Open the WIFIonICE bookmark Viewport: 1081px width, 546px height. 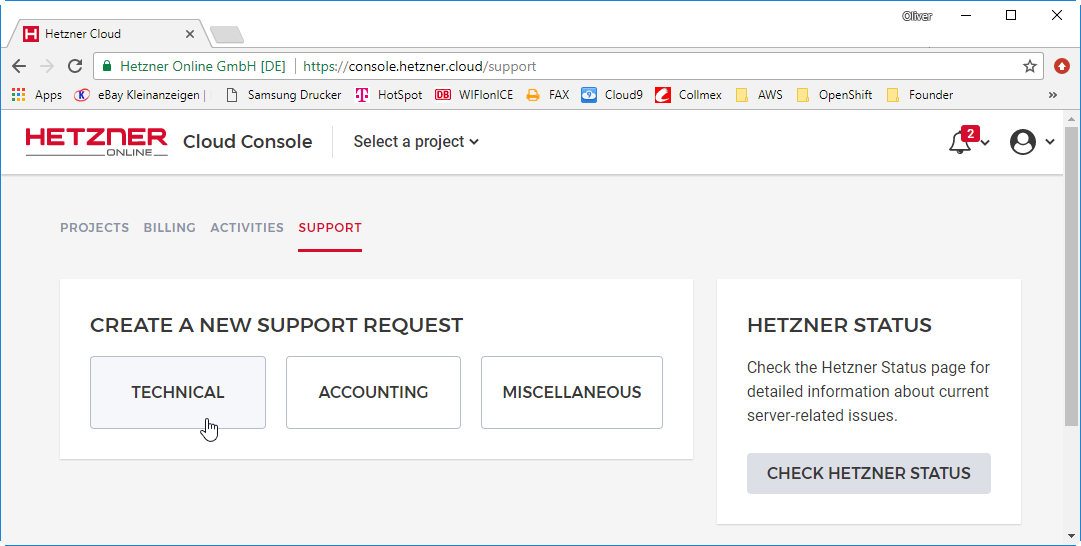pyautogui.click(x=474, y=95)
